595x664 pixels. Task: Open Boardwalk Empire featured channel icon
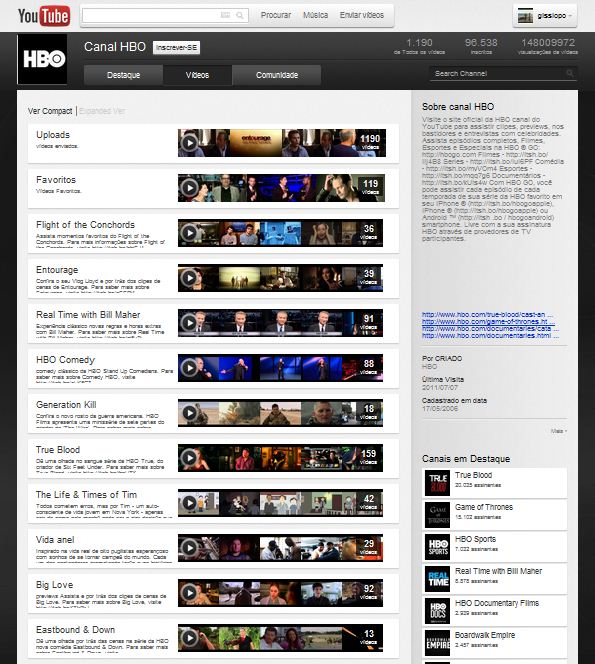437,642
